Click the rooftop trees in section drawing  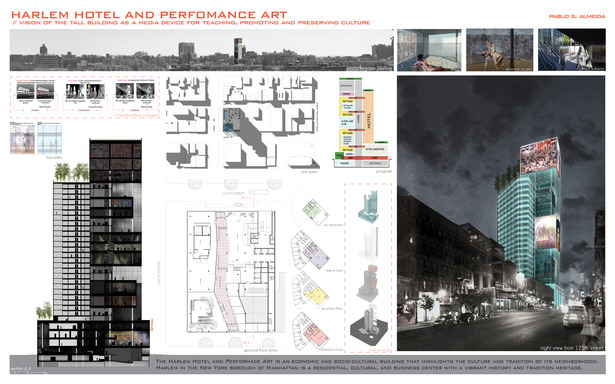point(71,172)
